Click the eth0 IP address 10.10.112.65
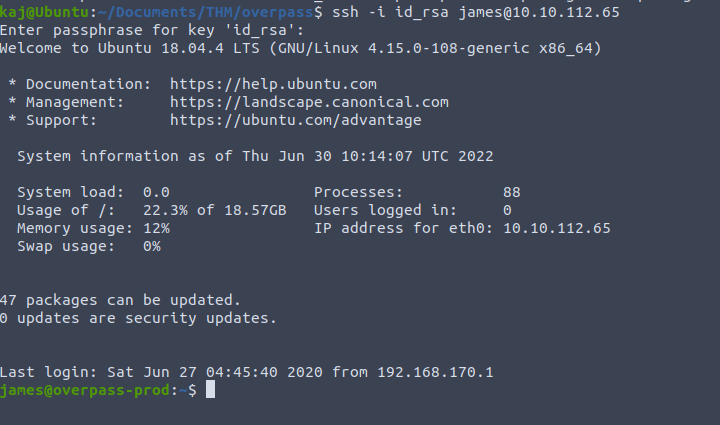720x425 pixels. tap(556, 228)
